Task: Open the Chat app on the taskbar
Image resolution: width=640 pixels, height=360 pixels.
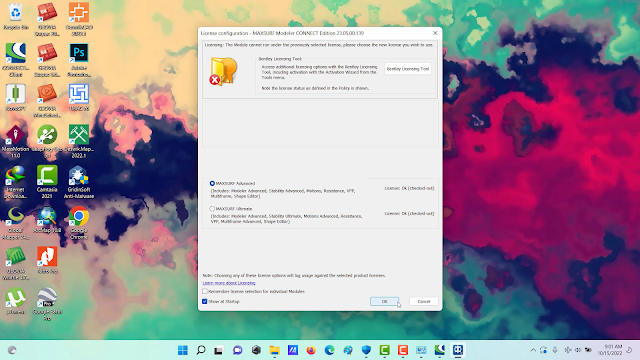Action: (x=238, y=350)
